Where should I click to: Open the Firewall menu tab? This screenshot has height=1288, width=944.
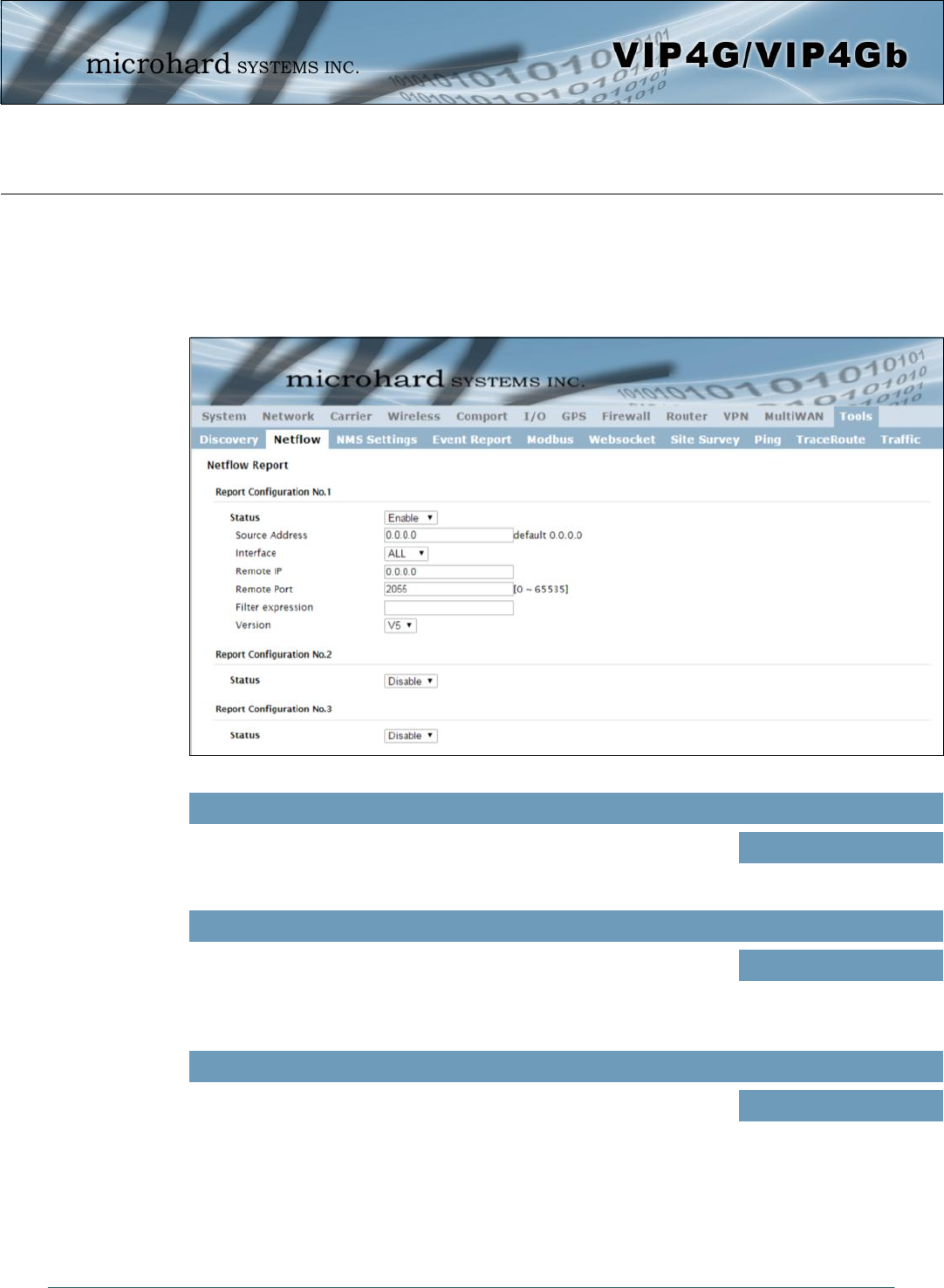(x=626, y=417)
